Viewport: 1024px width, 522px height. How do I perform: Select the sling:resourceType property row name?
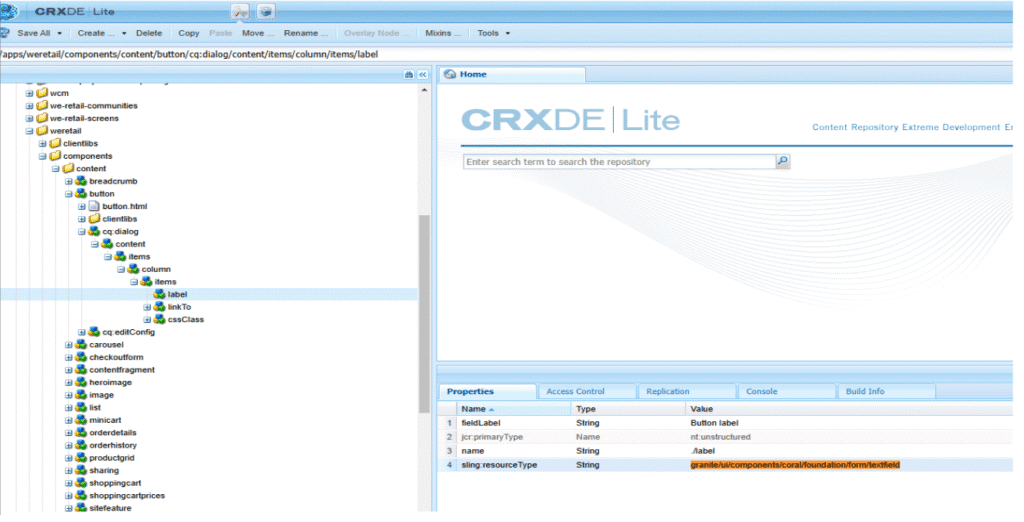[499, 465]
